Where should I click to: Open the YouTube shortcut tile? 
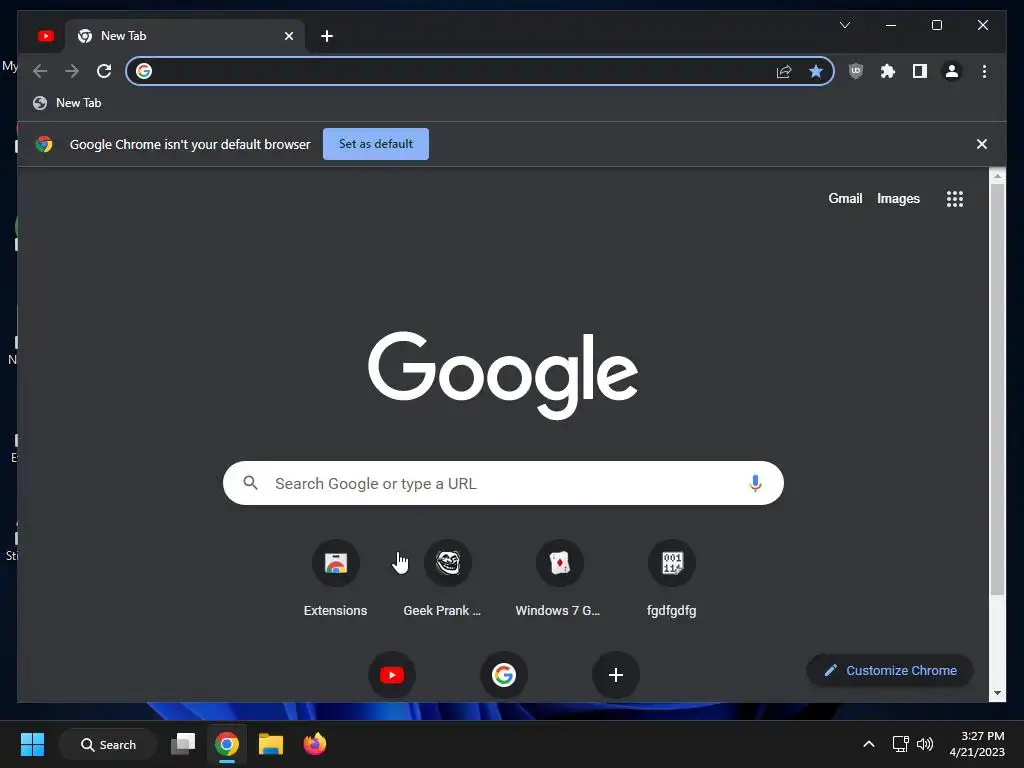coord(392,675)
